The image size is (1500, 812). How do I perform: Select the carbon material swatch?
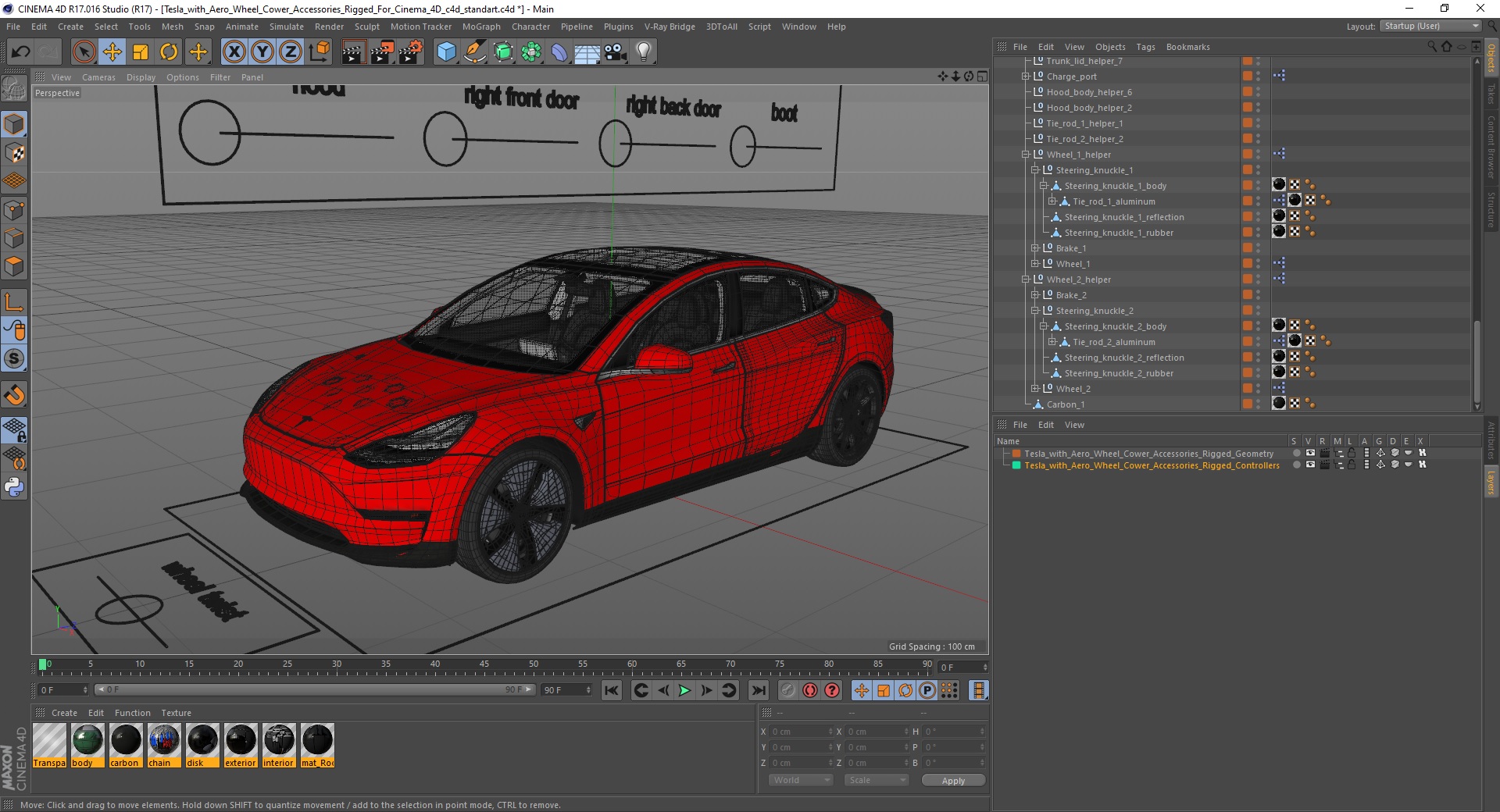(x=126, y=746)
